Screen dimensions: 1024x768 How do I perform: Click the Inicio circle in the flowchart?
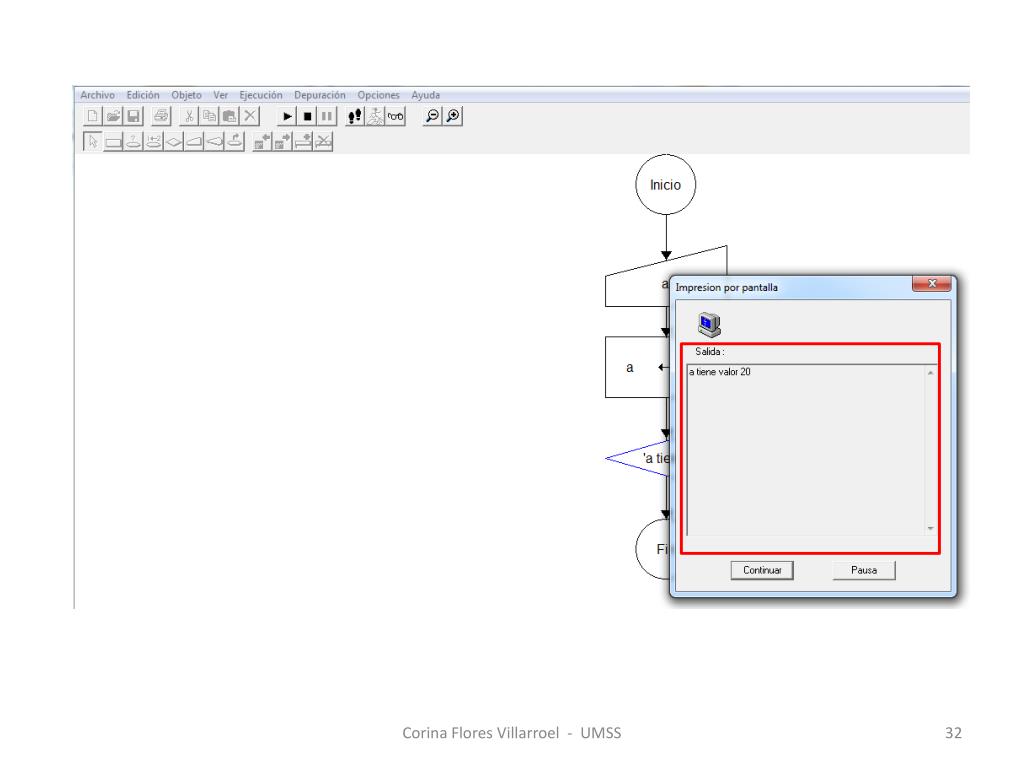coord(665,186)
